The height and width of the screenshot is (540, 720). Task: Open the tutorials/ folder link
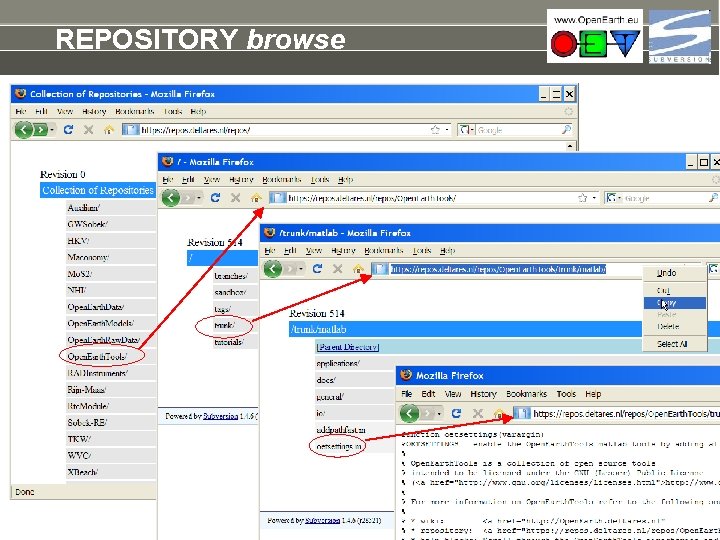pos(229,342)
